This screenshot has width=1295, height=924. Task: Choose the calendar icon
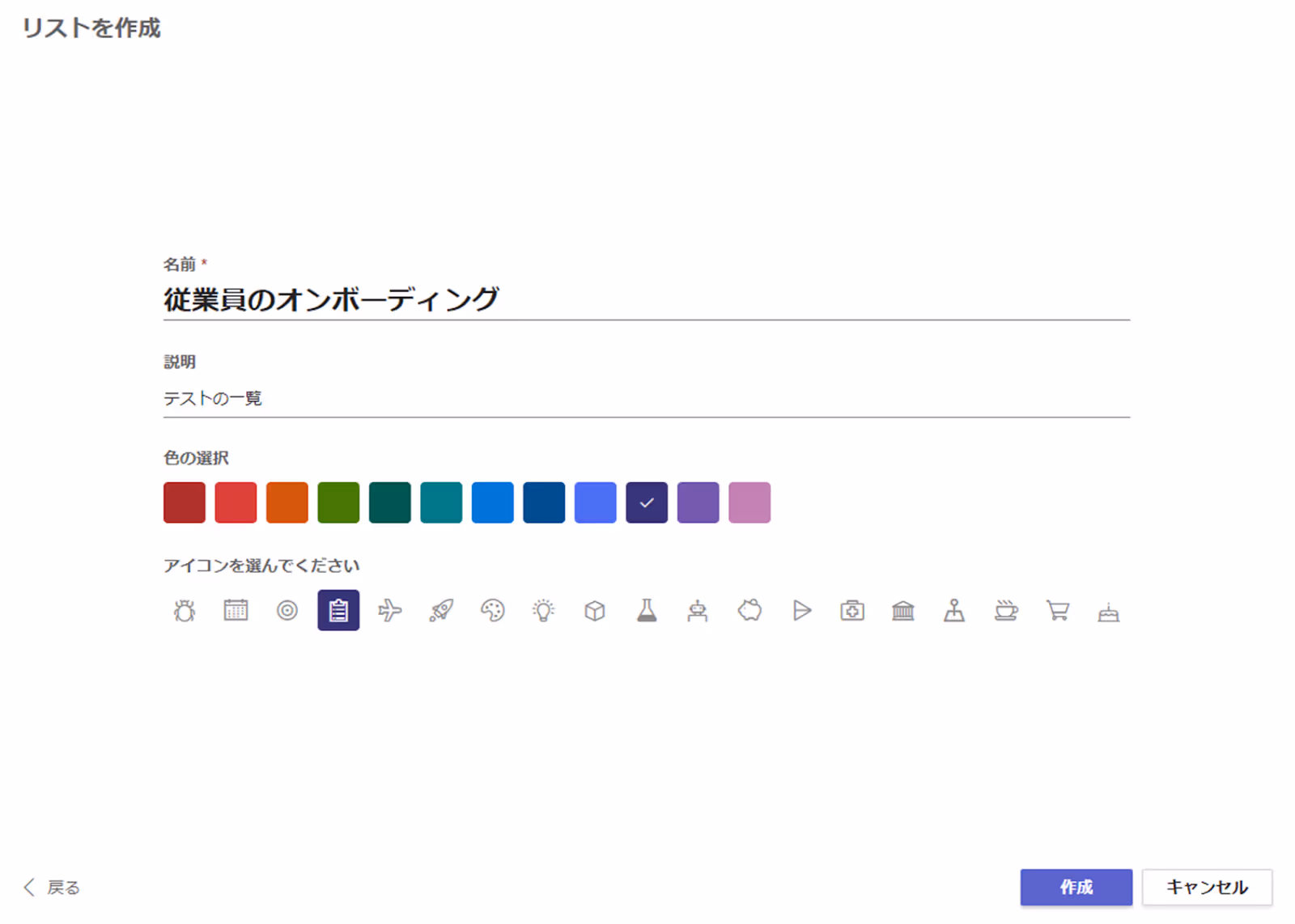coord(236,610)
